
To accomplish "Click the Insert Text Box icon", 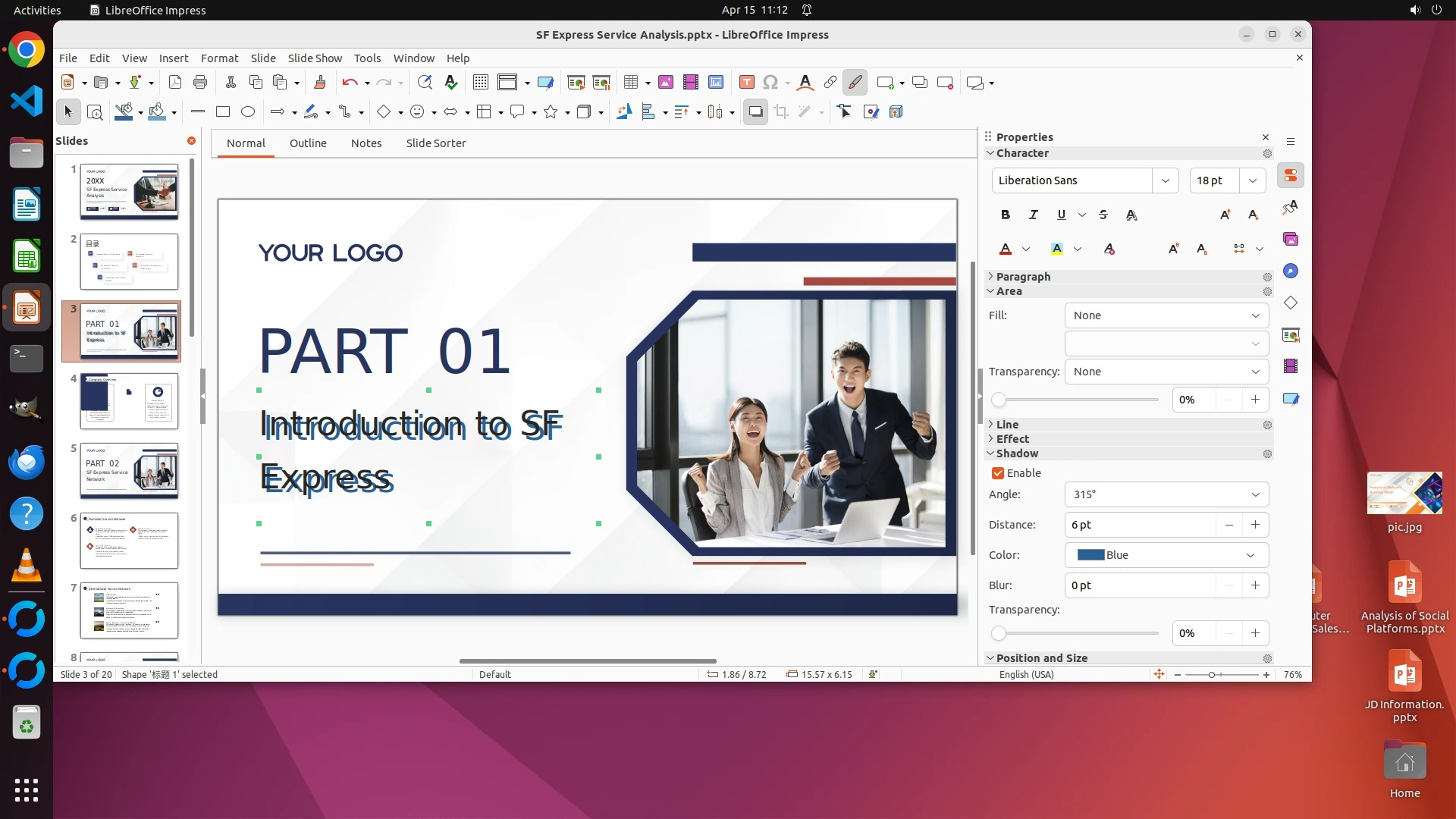I will coord(746,83).
